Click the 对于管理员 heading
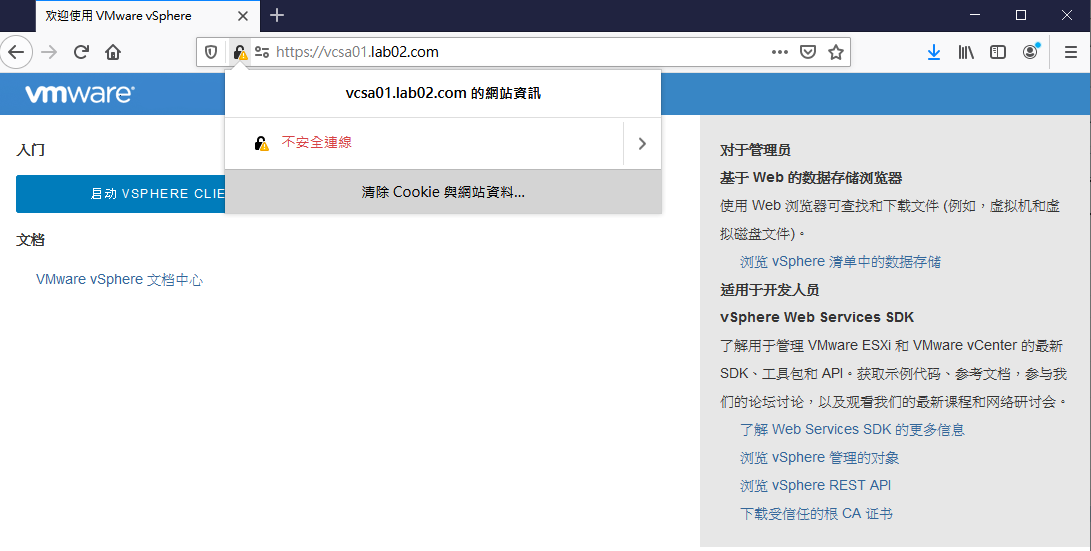 pyautogui.click(x=756, y=150)
